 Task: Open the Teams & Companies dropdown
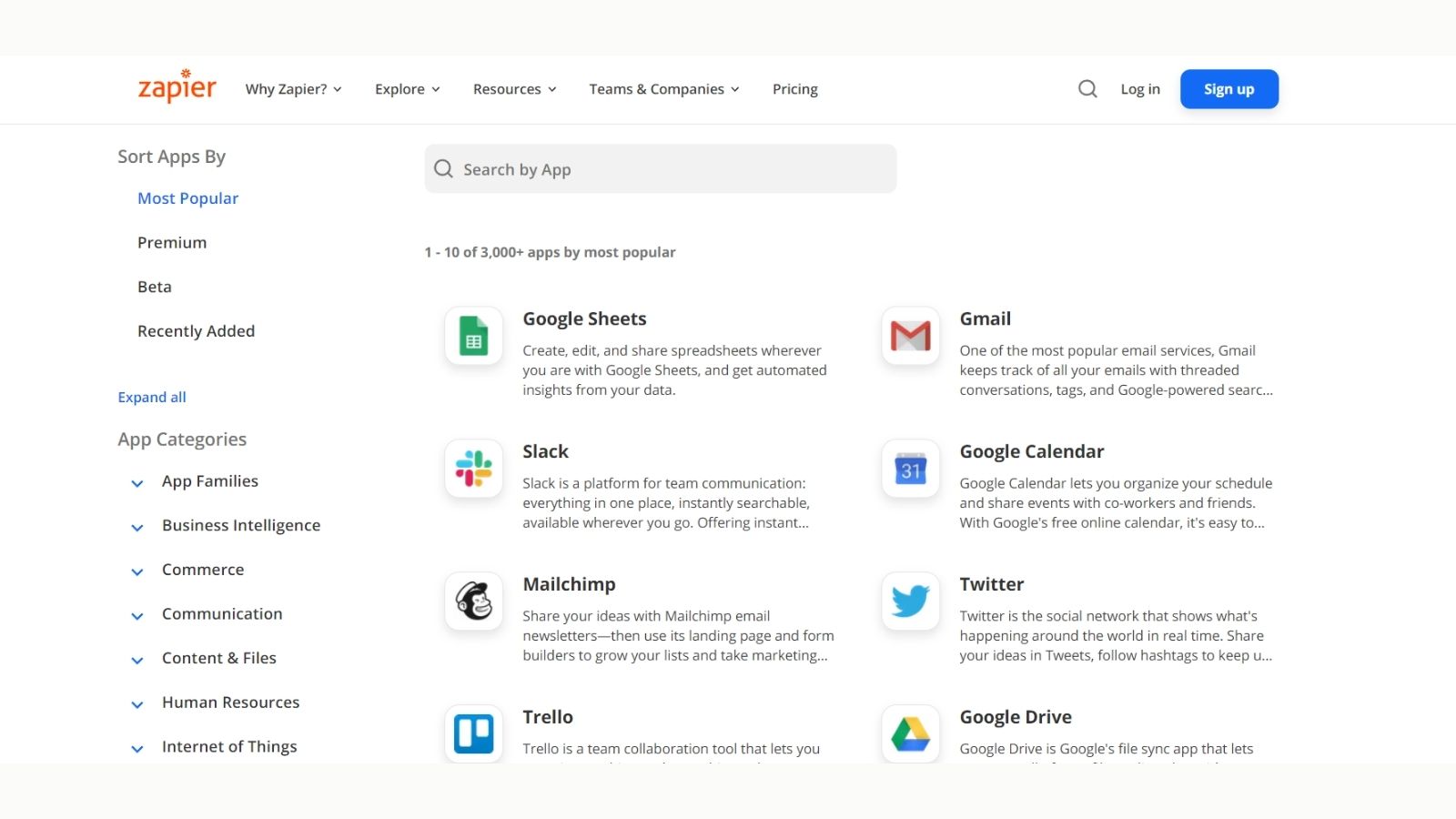664,89
